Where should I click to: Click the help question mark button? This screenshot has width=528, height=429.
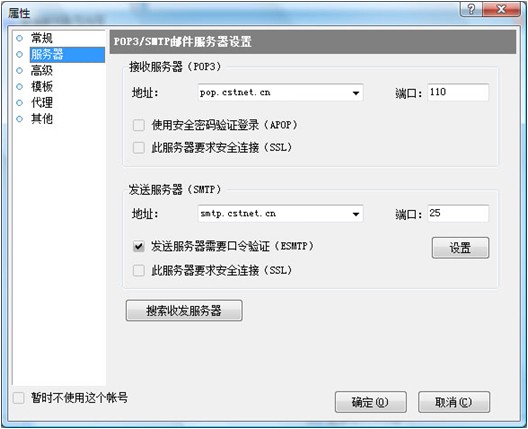point(471,9)
